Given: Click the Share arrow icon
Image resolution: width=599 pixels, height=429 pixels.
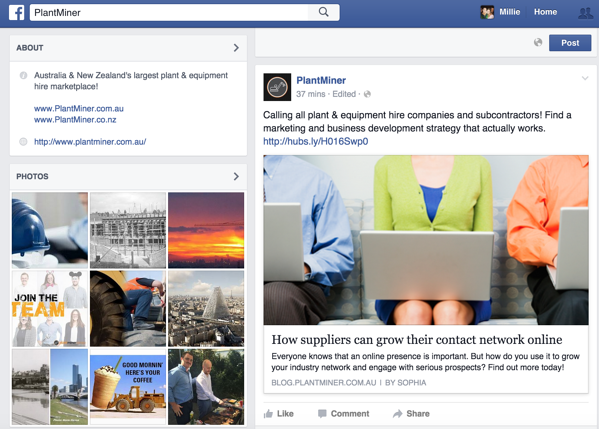Looking at the screenshot, I should (398, 413).
